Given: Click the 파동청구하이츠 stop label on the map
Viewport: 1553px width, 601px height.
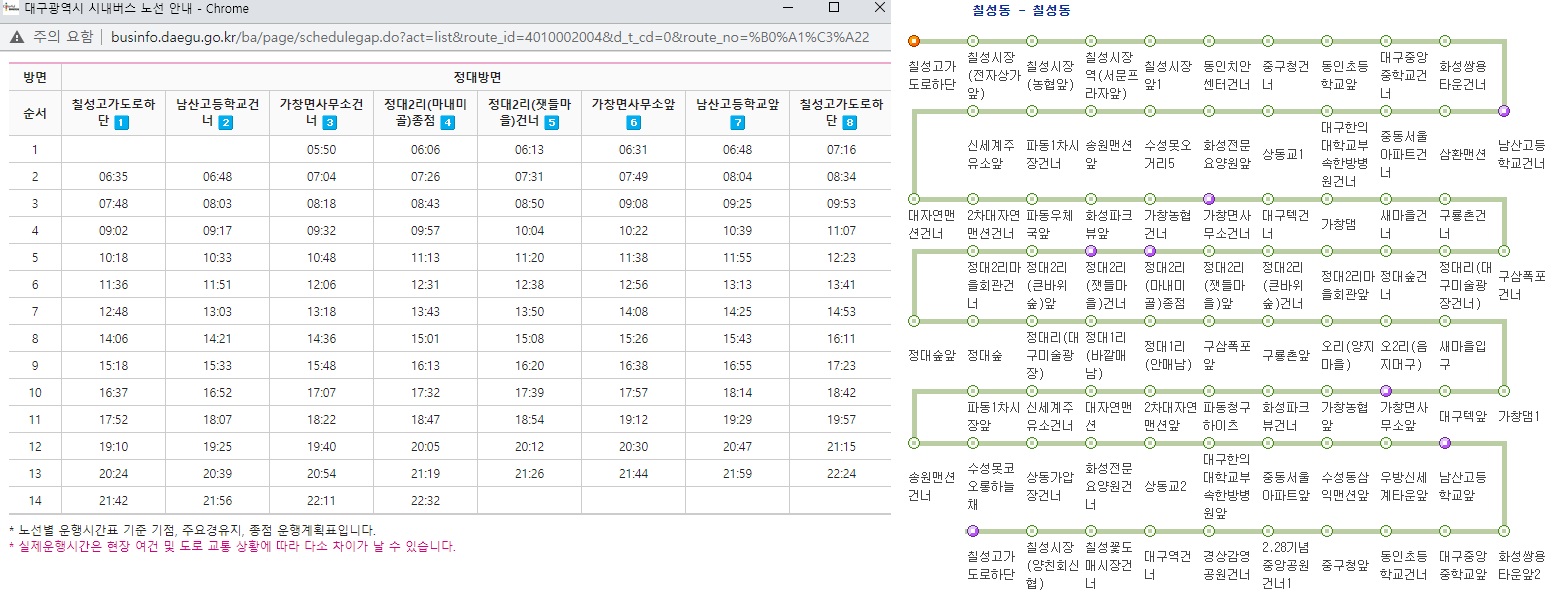Looking at the screenshot, I should 1228,416.
